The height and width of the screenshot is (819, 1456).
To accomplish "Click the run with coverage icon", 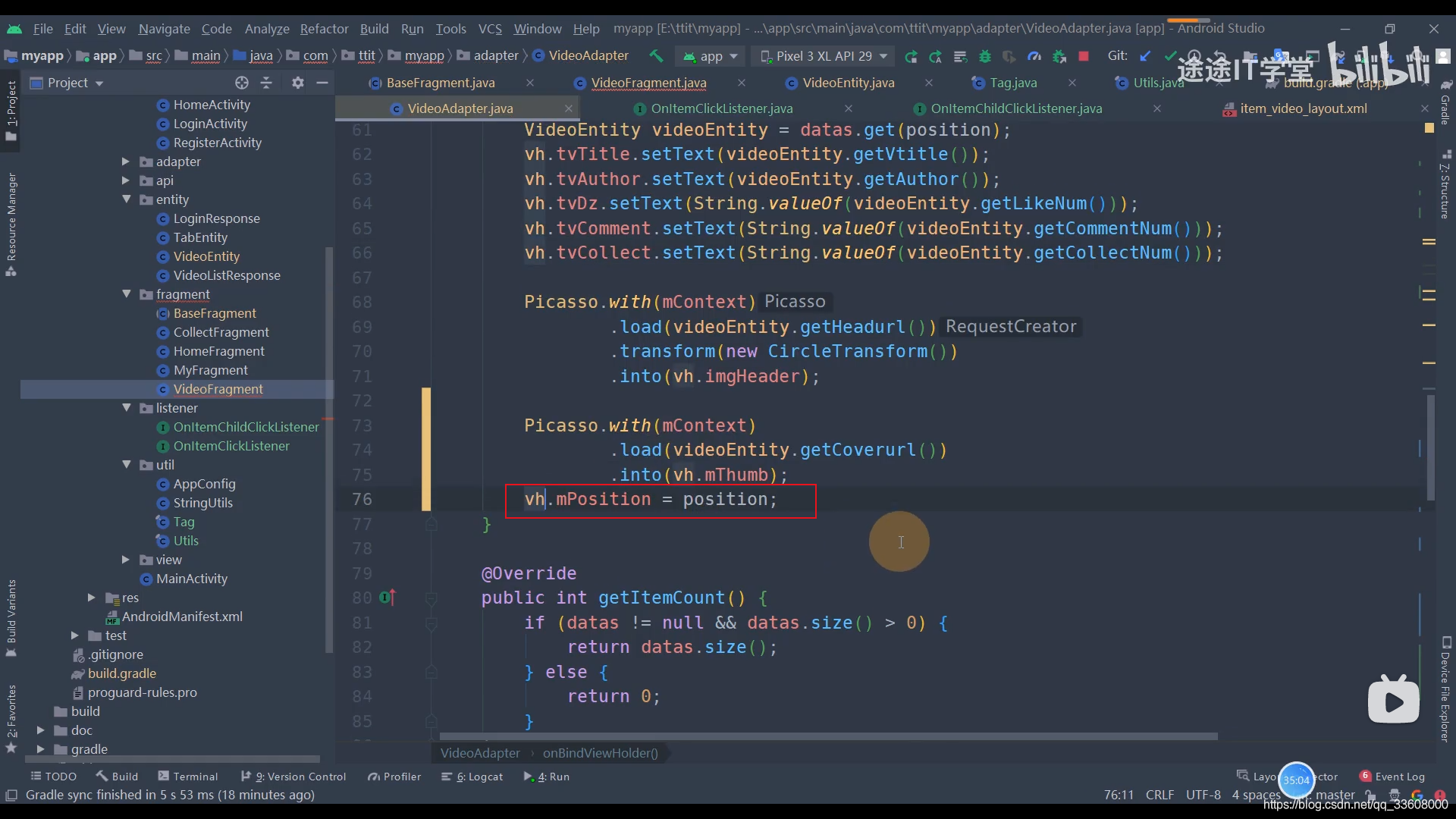I will (x=1009, y=56).
